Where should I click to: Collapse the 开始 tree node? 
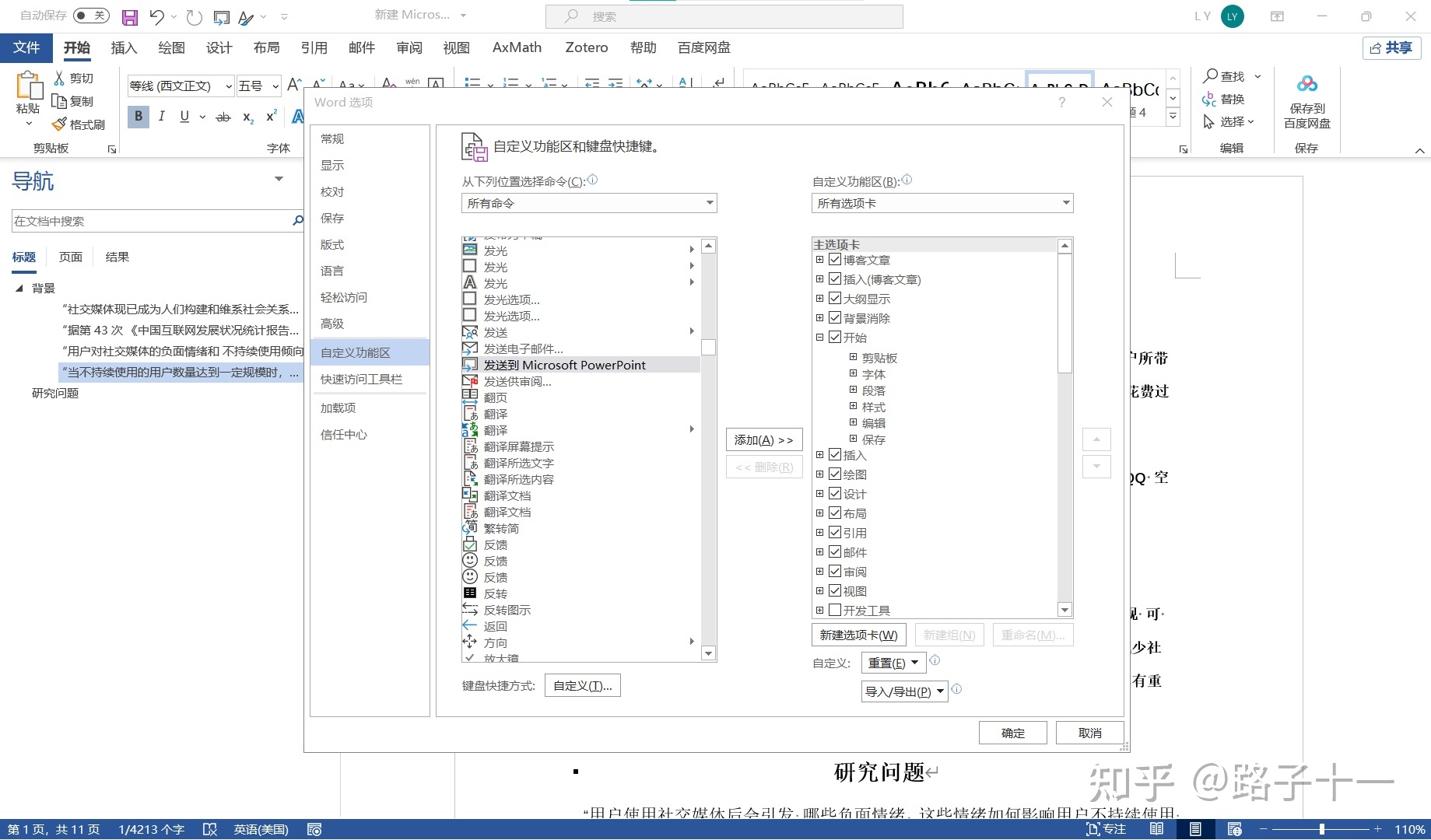[819, 338]
